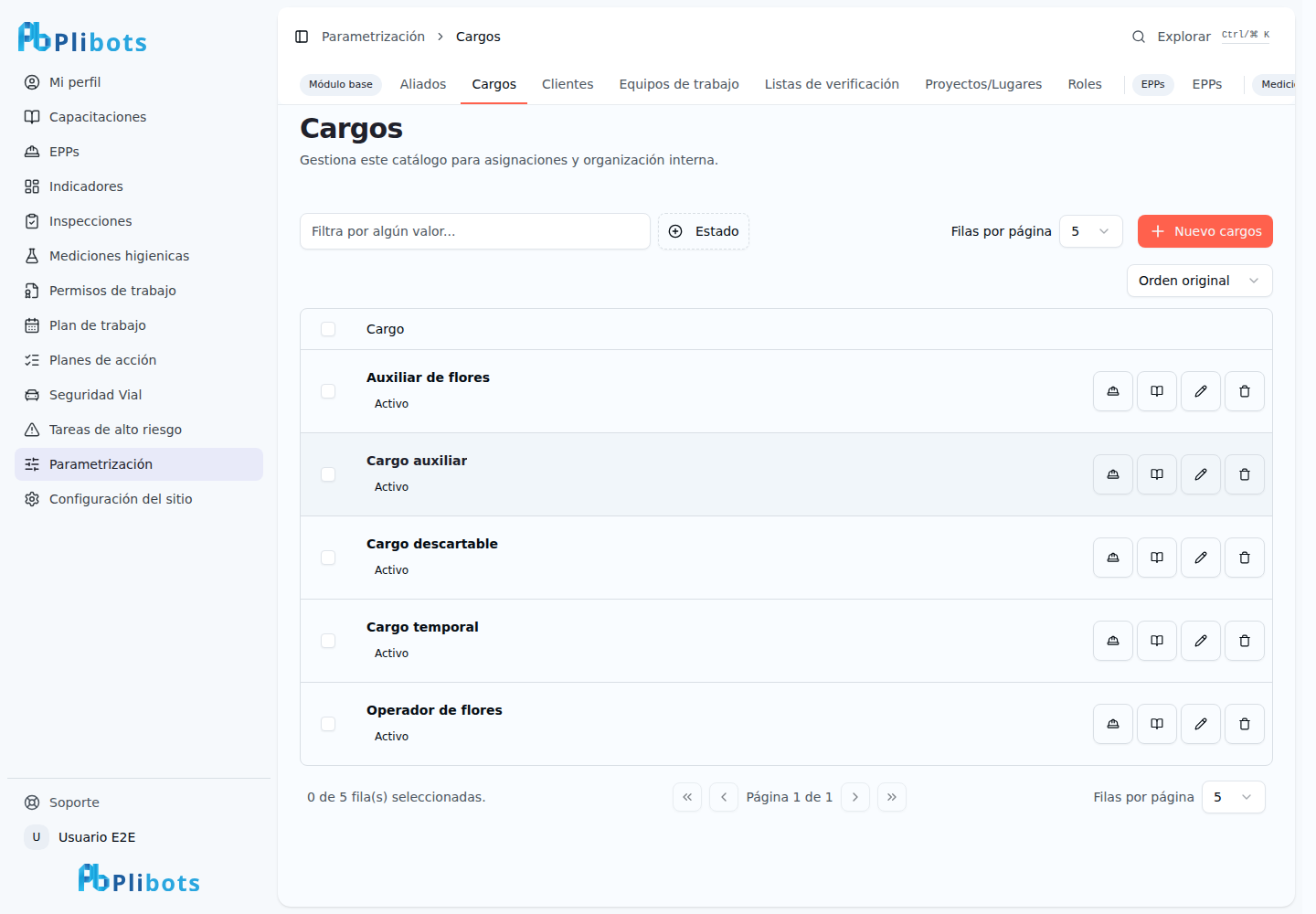The height and width of the screenshot is (914, 1316).
Task: Expand the Orden original sort dropdown
Action: (x=1200, y=281)
